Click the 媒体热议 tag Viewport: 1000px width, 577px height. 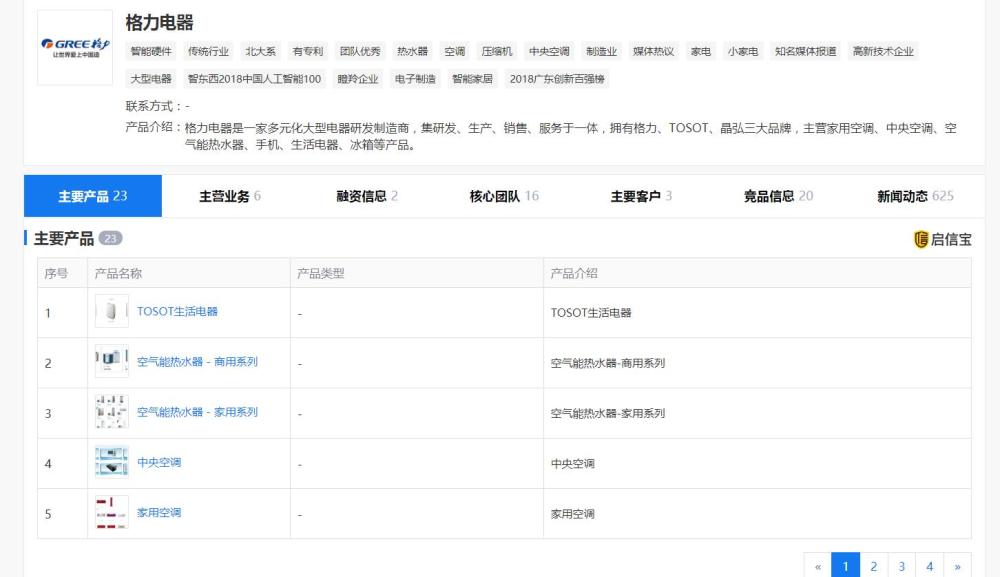[x=654, y=52]
